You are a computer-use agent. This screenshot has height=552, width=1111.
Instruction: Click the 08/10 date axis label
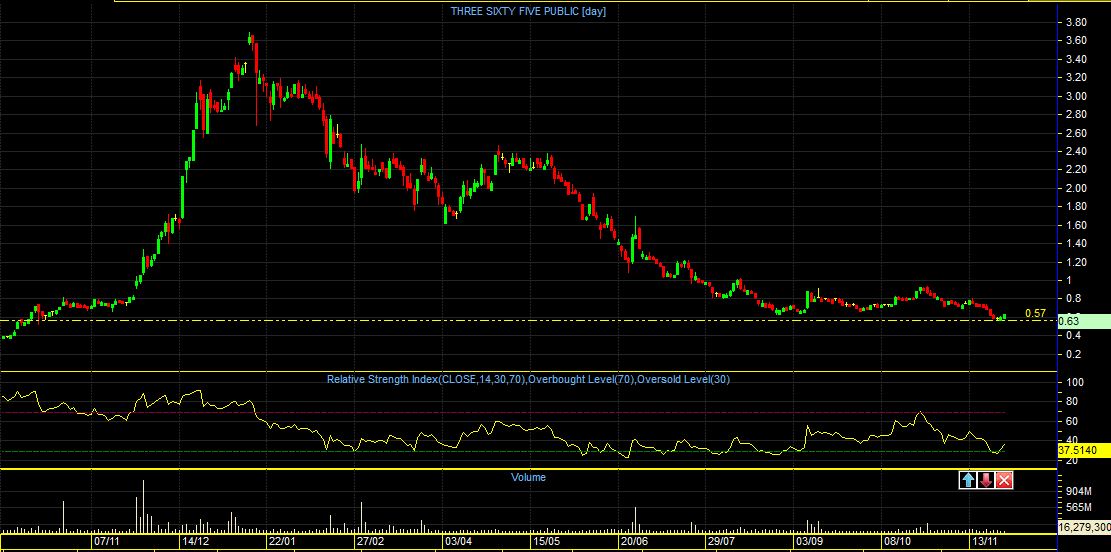pos(897,541)
